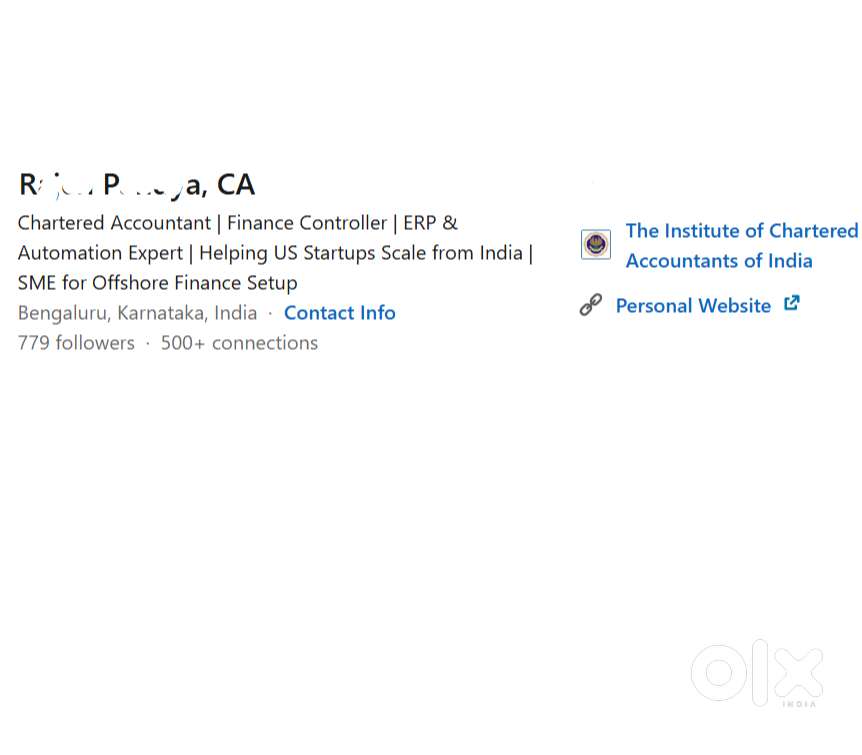Click the Chartered Accountant headline text
The height and width of the screenshot is (755, 862).
pos(115,222)
